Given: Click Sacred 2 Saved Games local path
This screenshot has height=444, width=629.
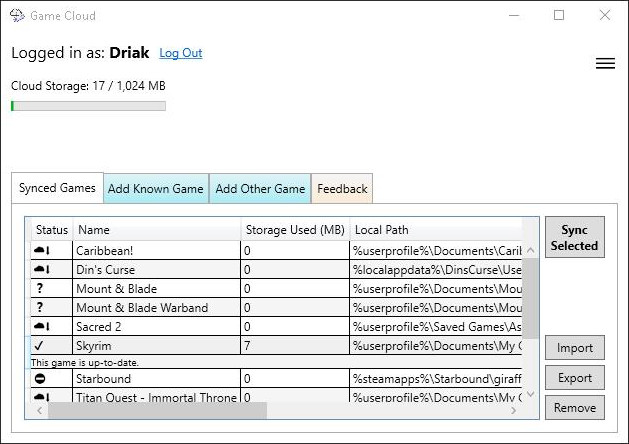Looking at the screenshot, I should click(x=437, y=326).
